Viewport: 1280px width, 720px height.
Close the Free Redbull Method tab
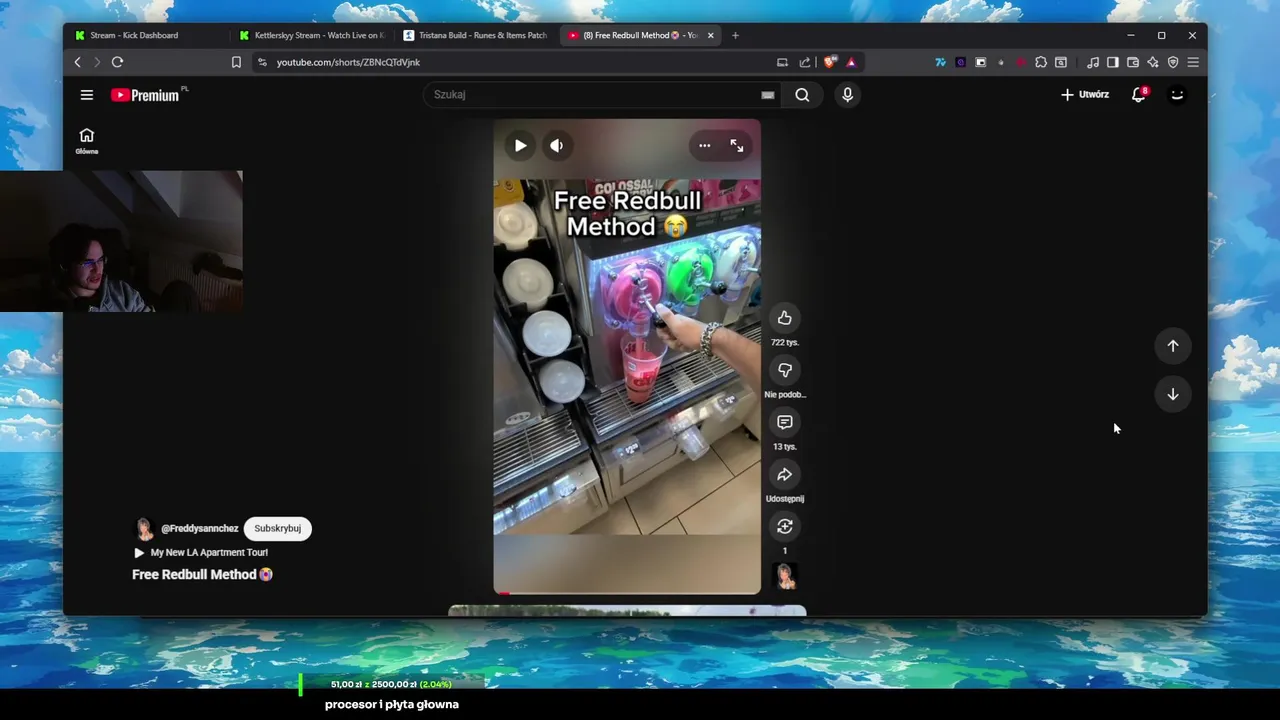click(x=711, y=35)
